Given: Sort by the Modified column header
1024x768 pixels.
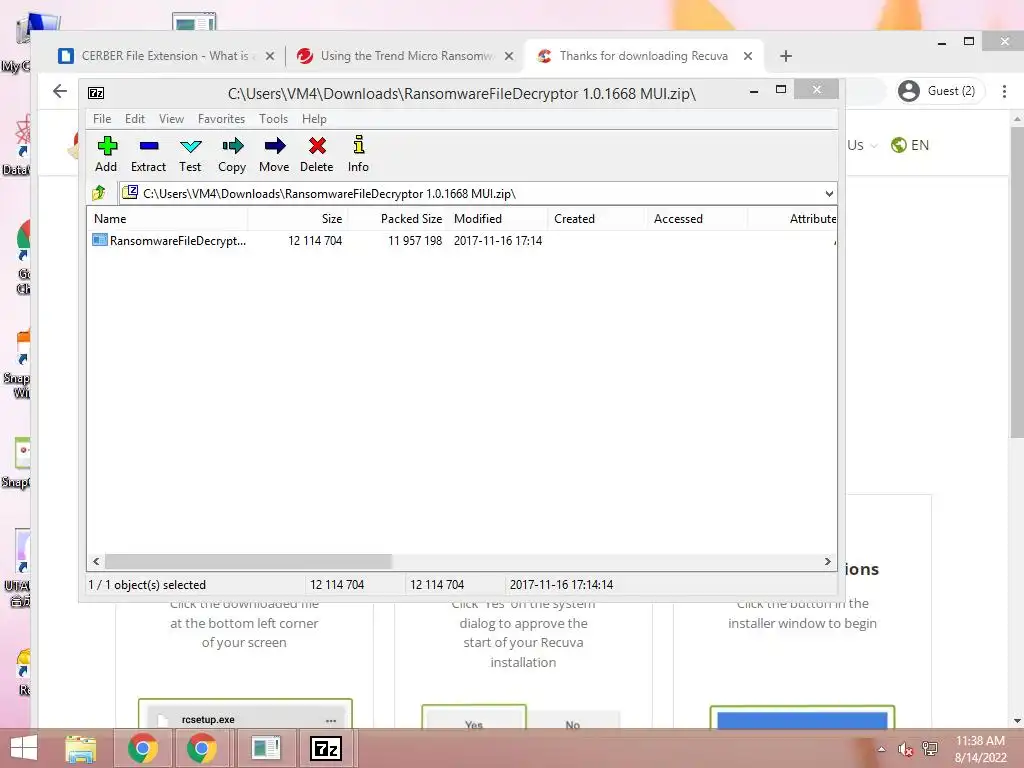Looking at the screenshot, I should pyautogui.click(x=497, y=219).
